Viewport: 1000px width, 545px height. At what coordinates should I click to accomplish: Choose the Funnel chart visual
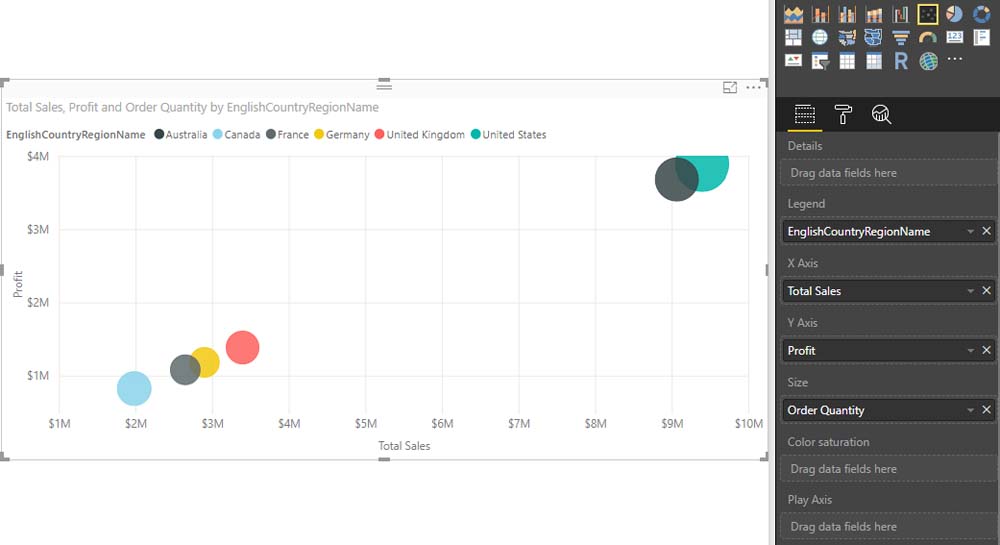pos(900,38)
